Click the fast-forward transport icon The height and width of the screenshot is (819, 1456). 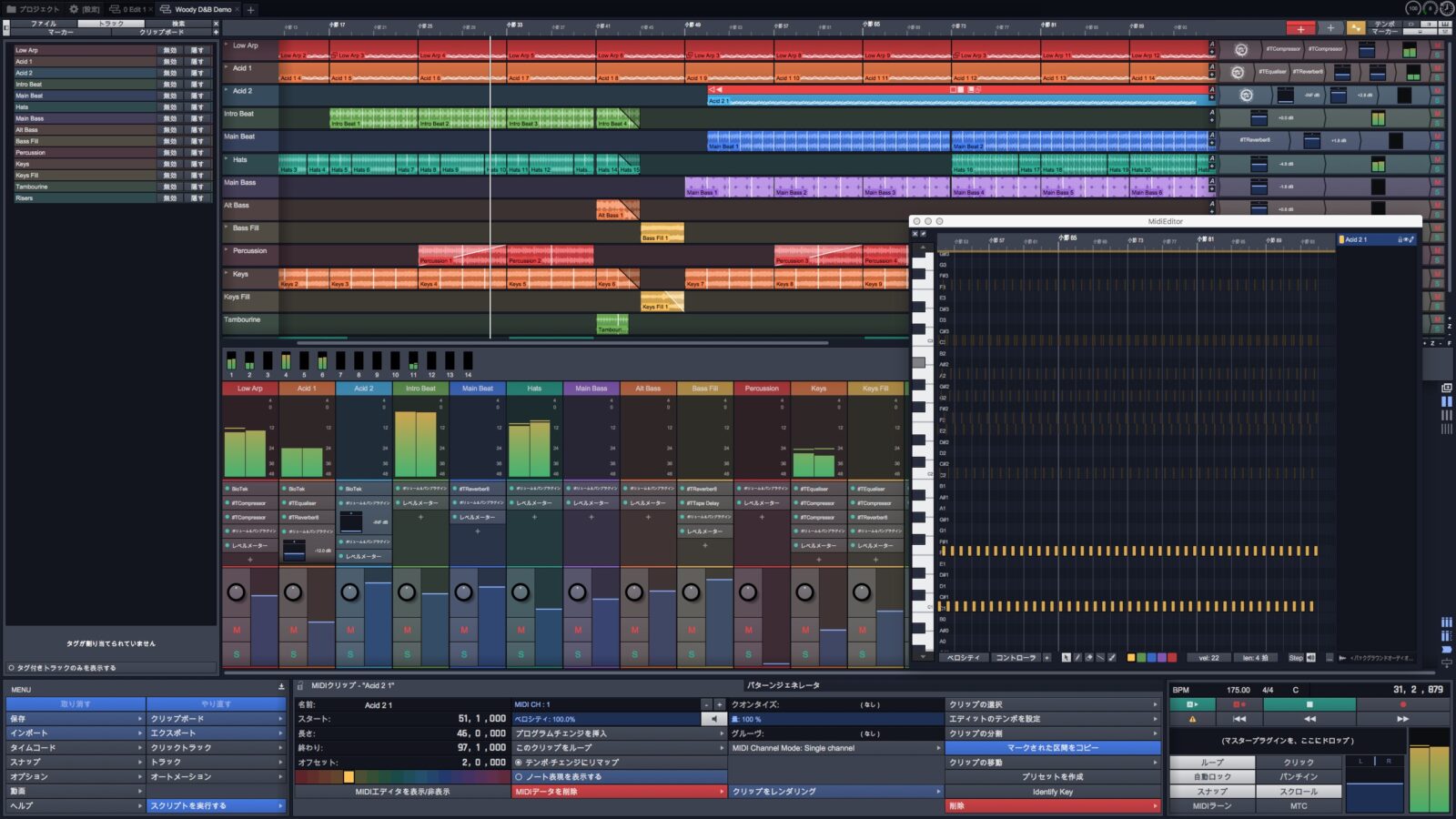point(1403,719)
